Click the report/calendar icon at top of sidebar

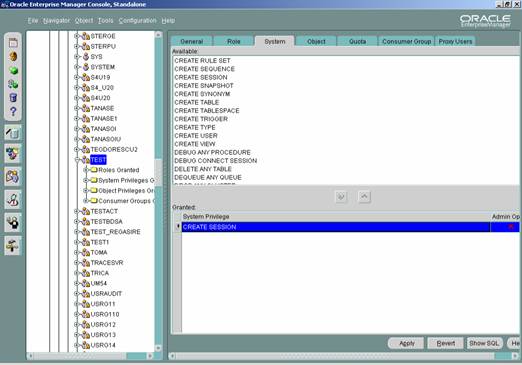13,43
